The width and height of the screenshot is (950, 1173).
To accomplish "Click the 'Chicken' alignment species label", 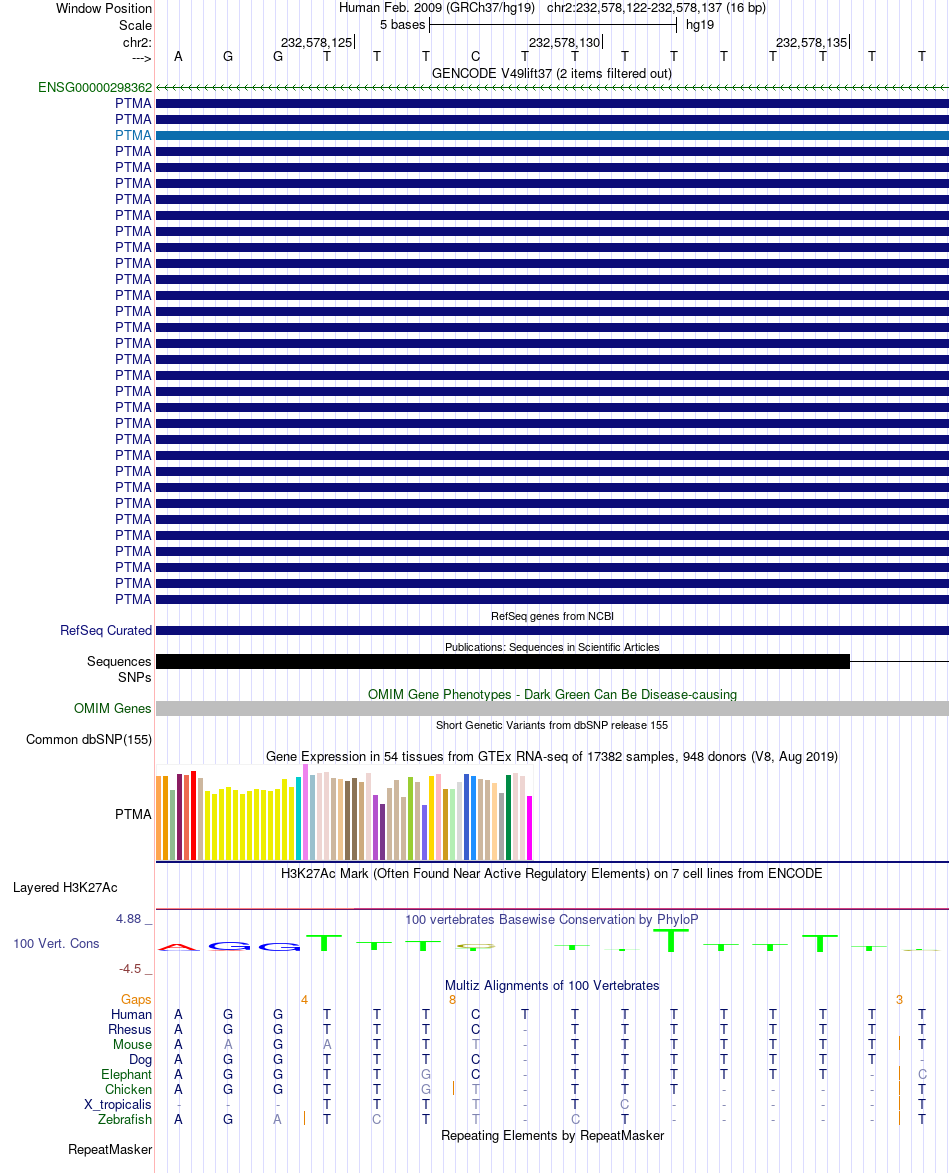I will point(129,1089).
